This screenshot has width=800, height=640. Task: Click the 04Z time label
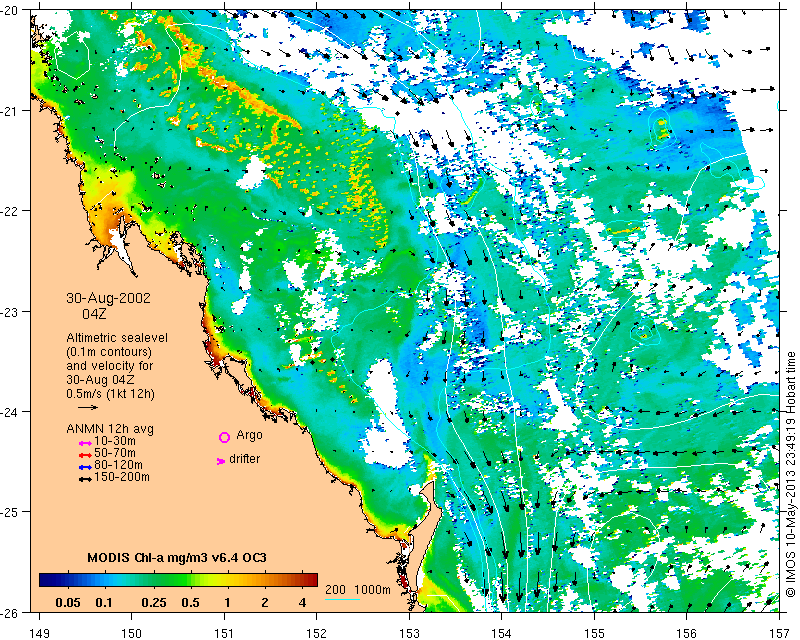click(95, 314)
